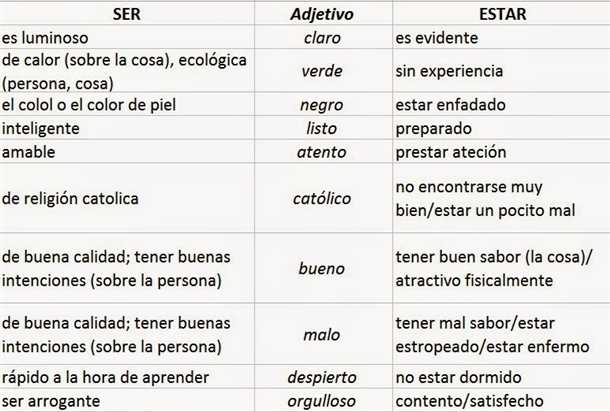
Task: Click the ESTAR column header
Action: point(501,14)
